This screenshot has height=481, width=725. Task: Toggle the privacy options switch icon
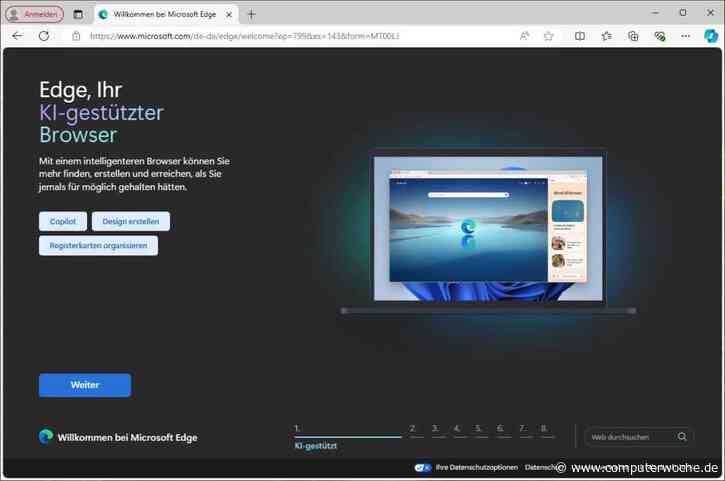click(423, 468)
